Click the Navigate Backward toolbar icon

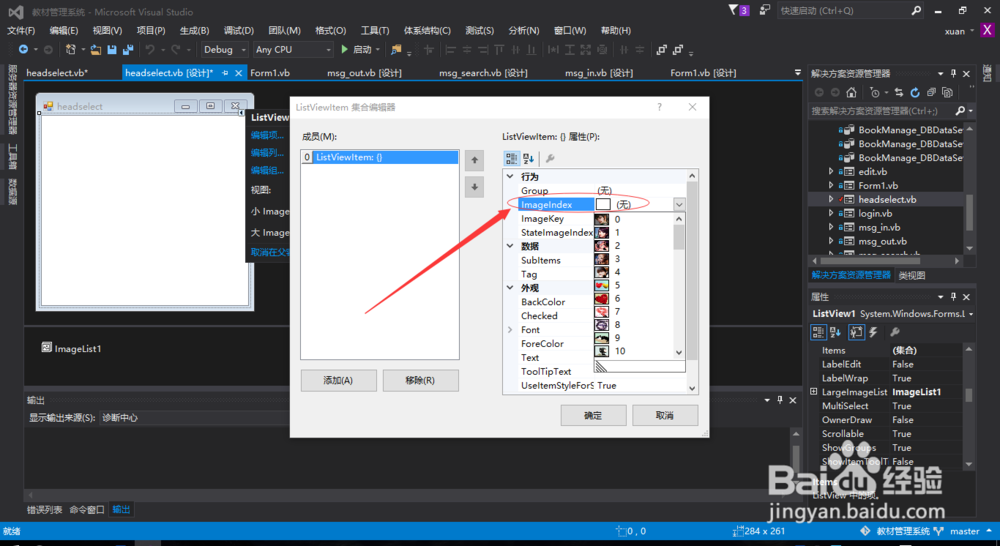24,50
